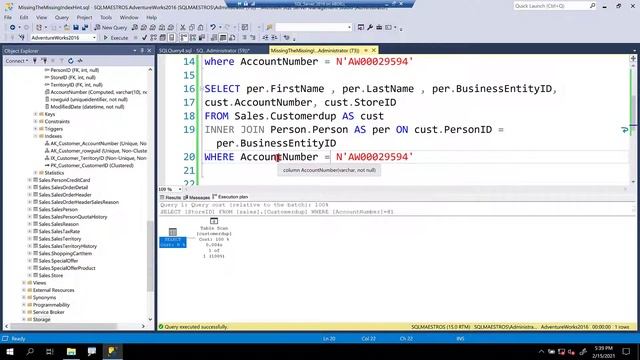The width and height of the screenshot is (640, 360).
Task: Expand the Keys folder node
Action: (x=36, y=114)
